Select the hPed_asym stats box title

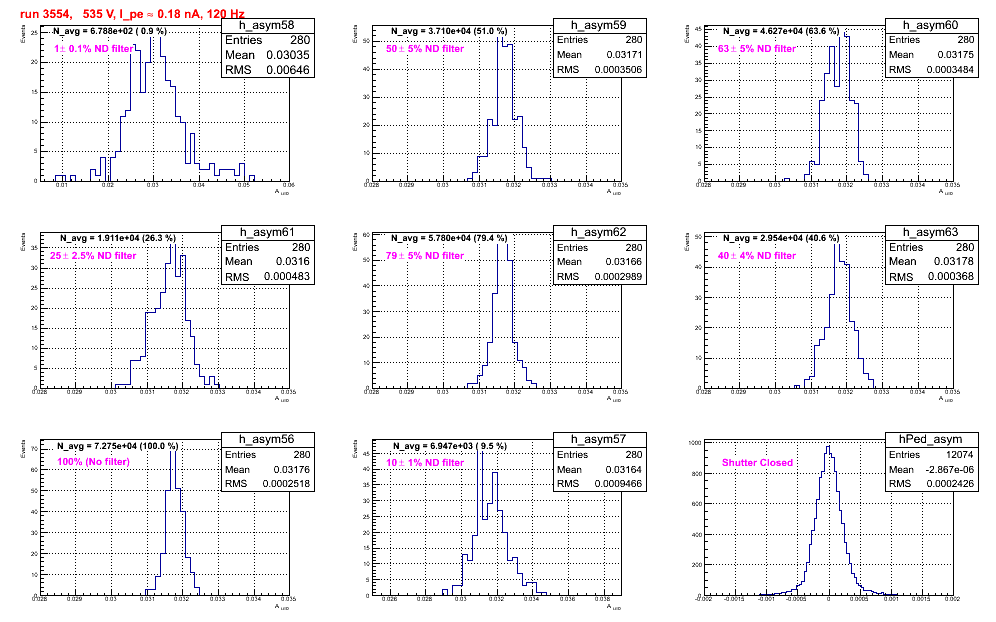(931, 440)
